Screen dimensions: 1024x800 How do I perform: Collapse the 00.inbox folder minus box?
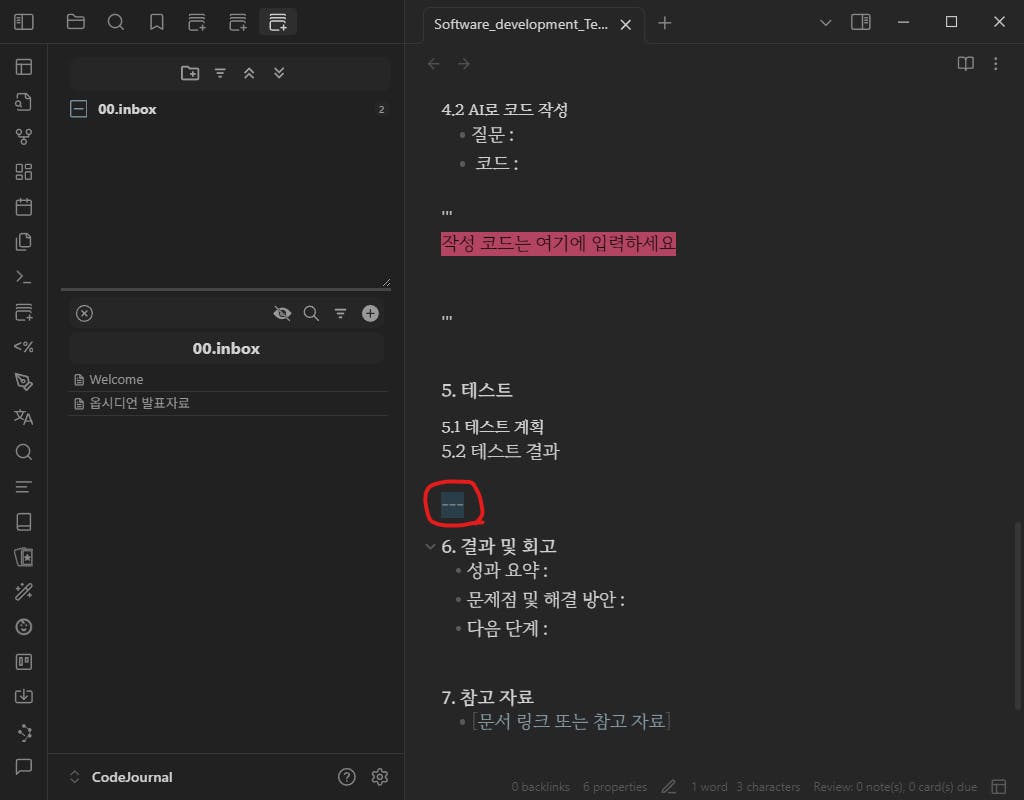click(78, 109)
